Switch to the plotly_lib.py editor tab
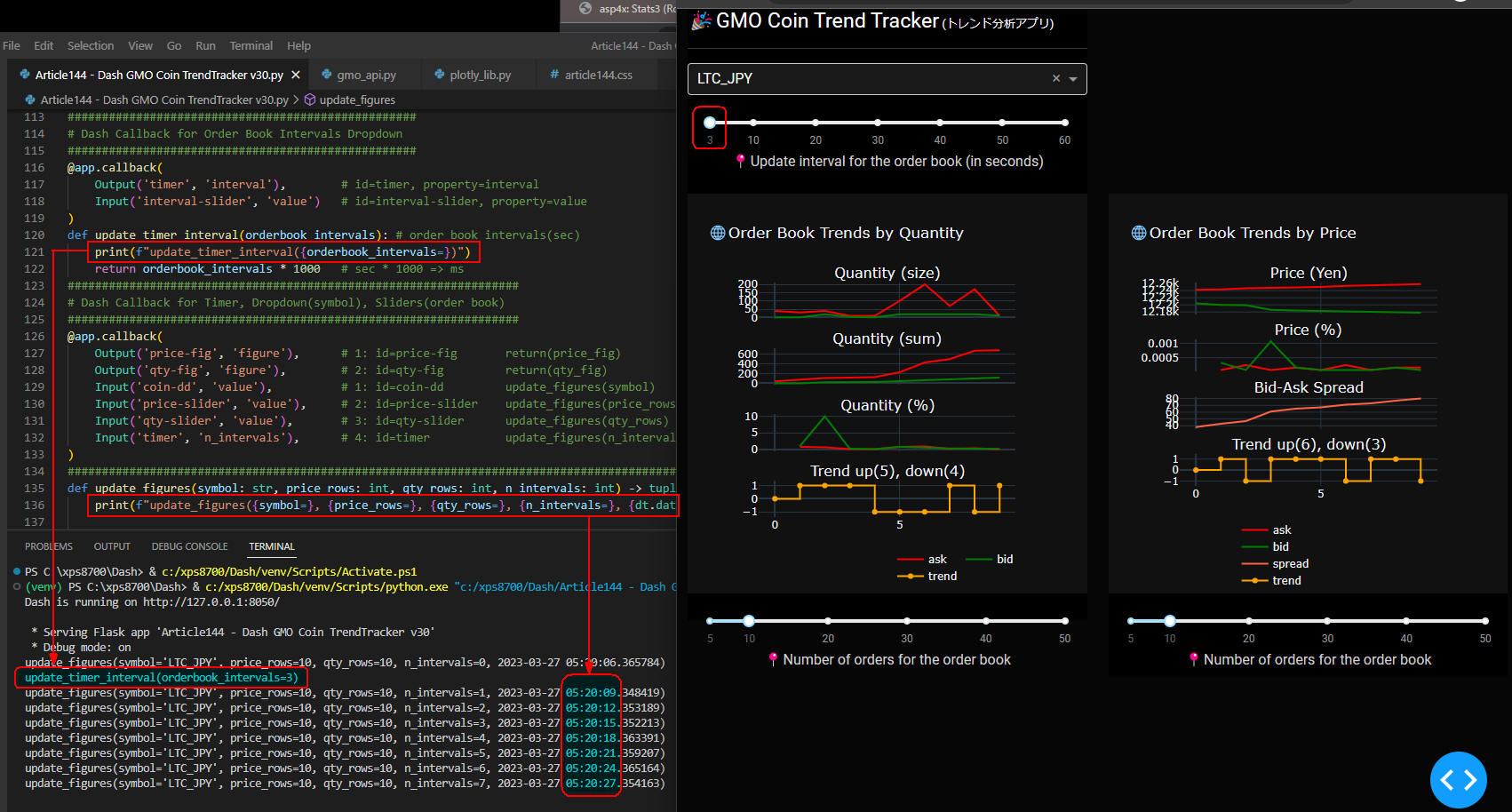Viewport: 1512px width, 812px height. point(481,75)
